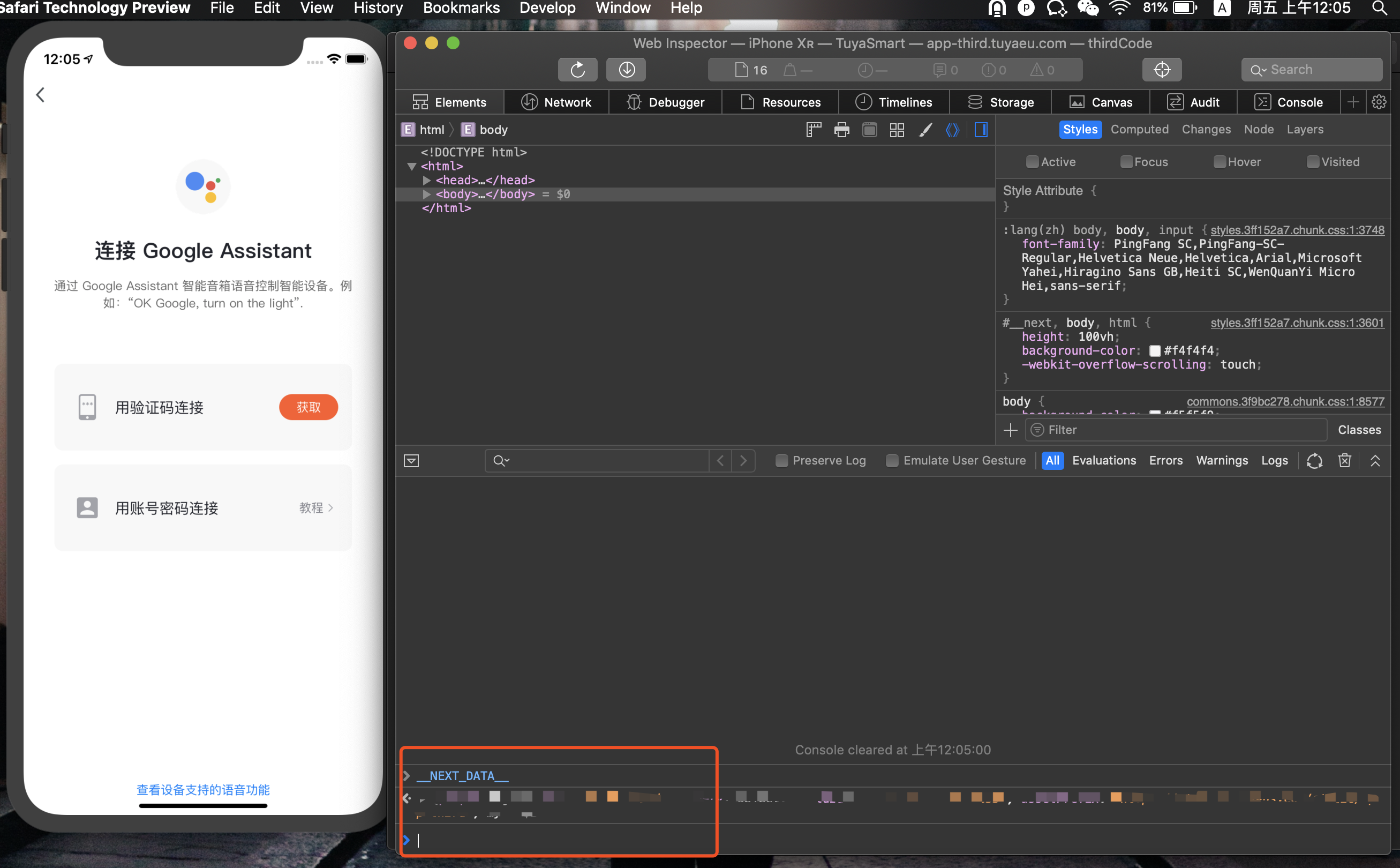Toggle shadow DOM brackets icon
This screenshot has height=868, width=1400.
coord(952,130)
